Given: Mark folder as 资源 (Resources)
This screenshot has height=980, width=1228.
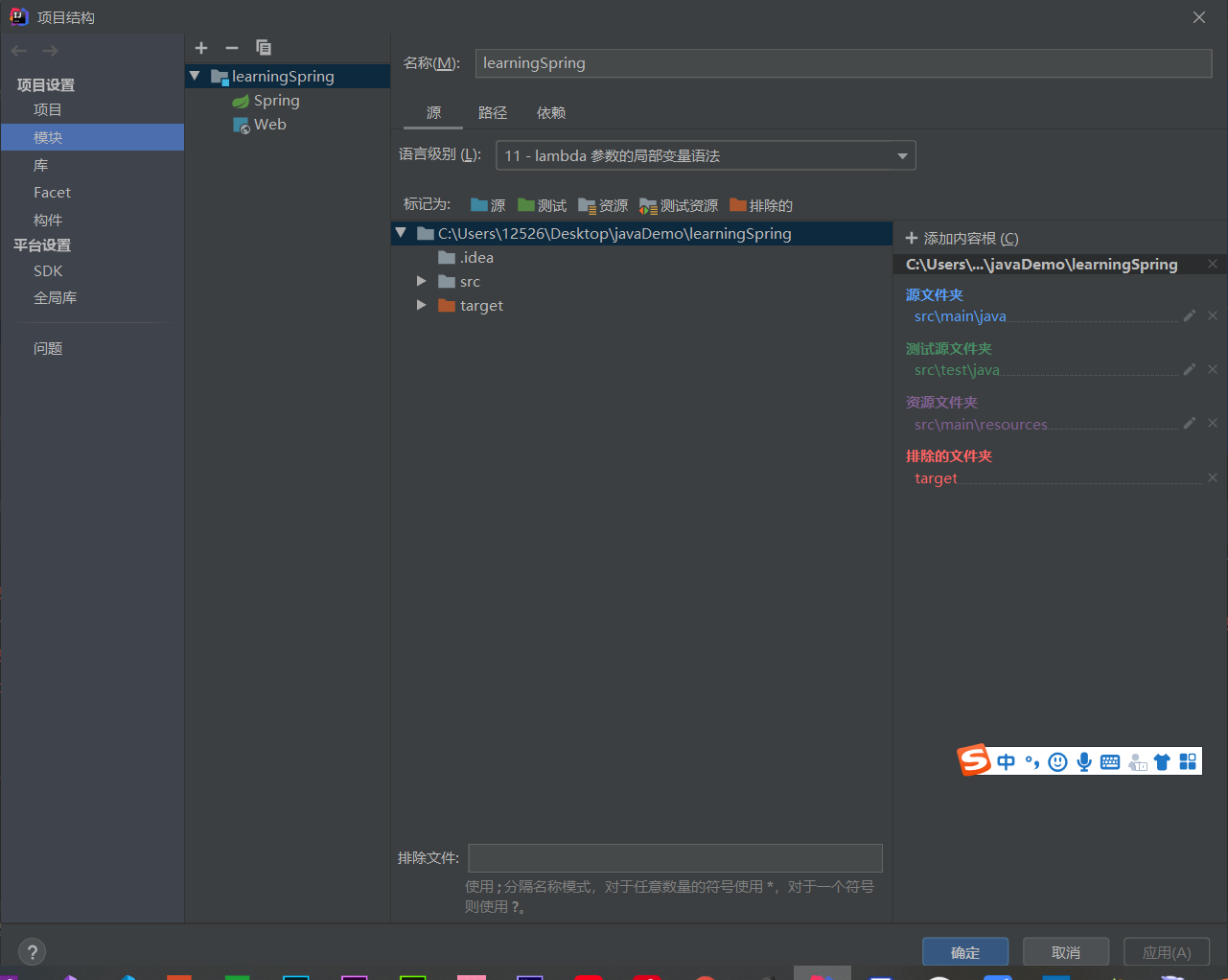Looking at the screenshot, I should pos(603,205).
